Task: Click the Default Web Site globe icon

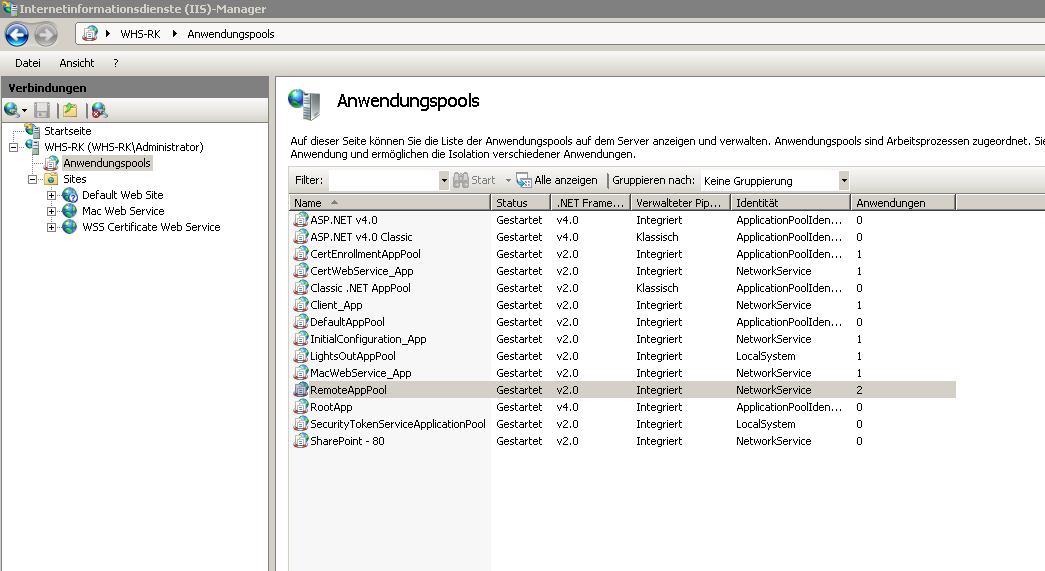Action: point(70,195)
